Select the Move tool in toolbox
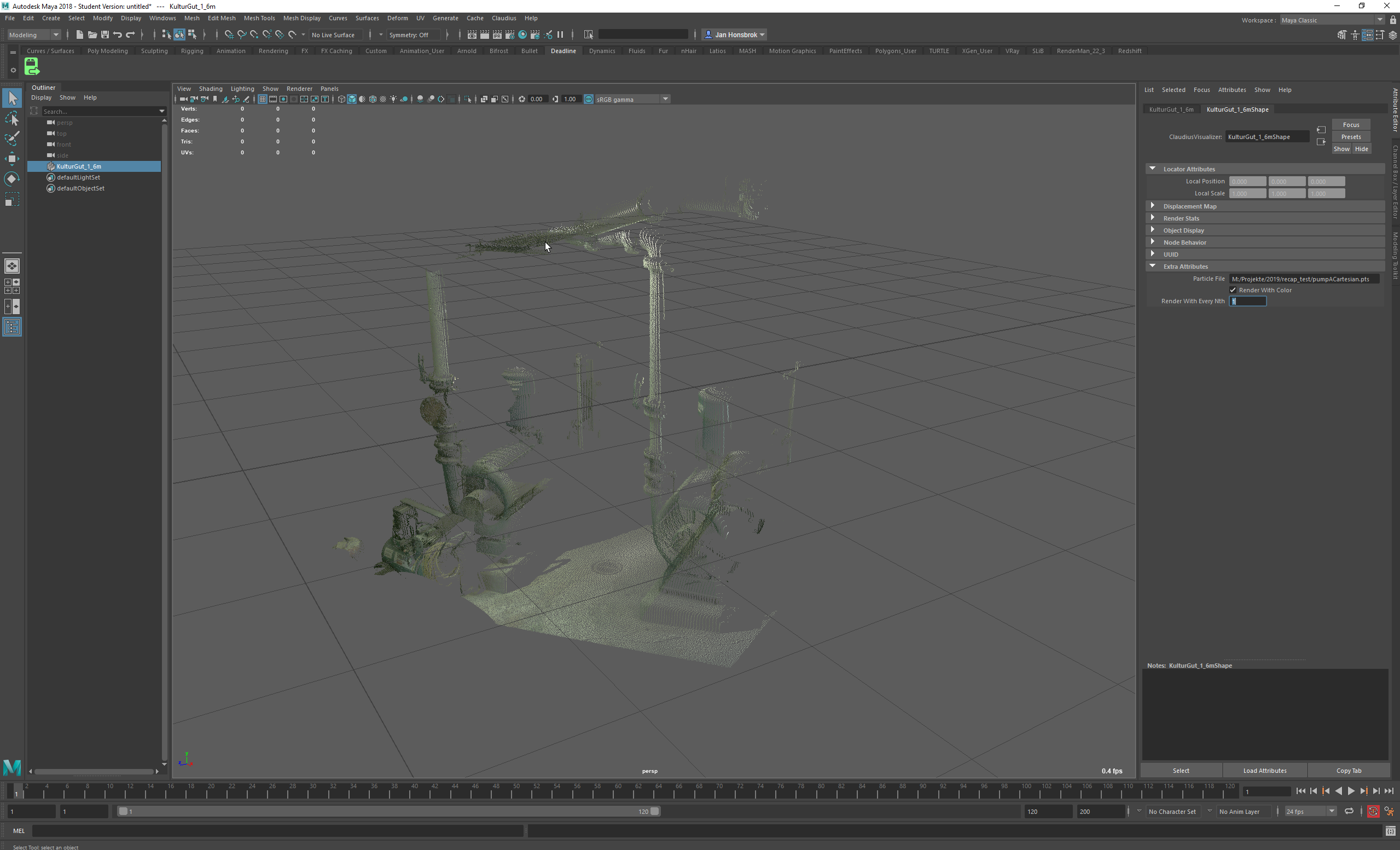Image resolution: width=1400 pixels, height=850 pixels. (x=12, y=159)
